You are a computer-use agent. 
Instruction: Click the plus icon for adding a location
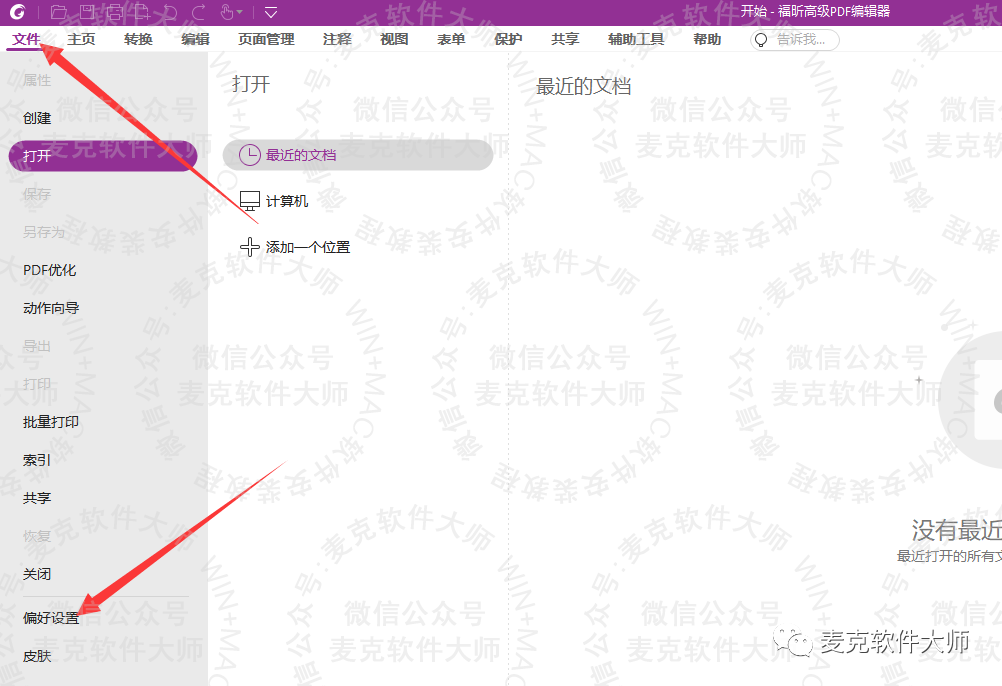pyautogui.click(x=249, y=247)
